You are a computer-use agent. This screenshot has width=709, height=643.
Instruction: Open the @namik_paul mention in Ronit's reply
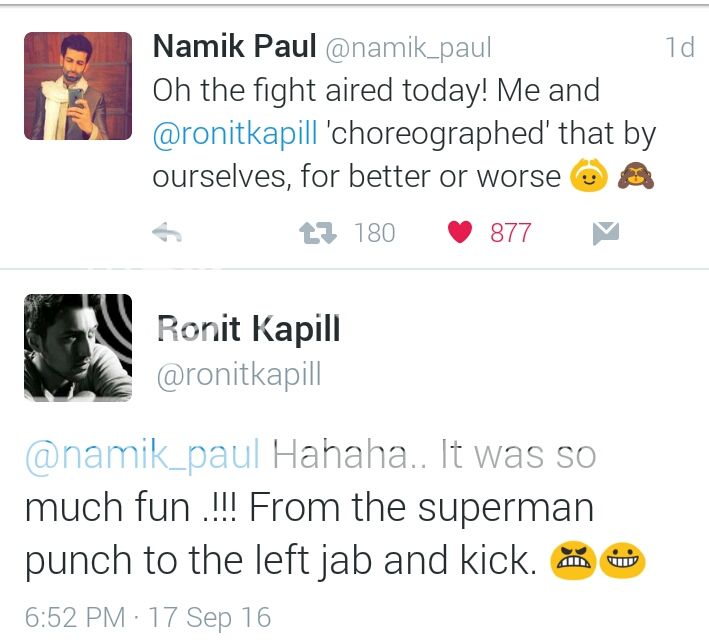pyautogui.click(x=142, y=456)
